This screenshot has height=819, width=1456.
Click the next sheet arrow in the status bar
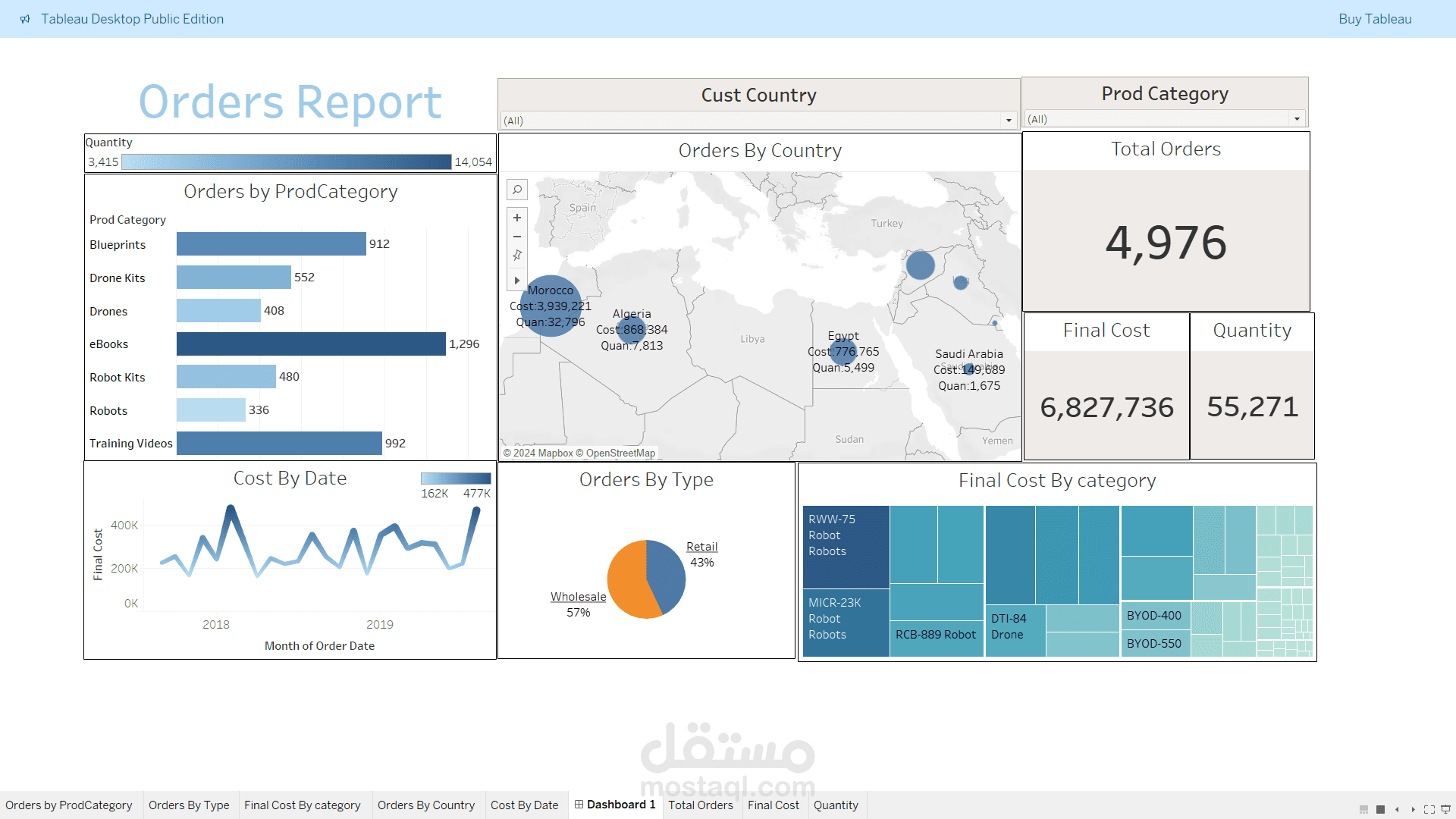point(1412,810)
